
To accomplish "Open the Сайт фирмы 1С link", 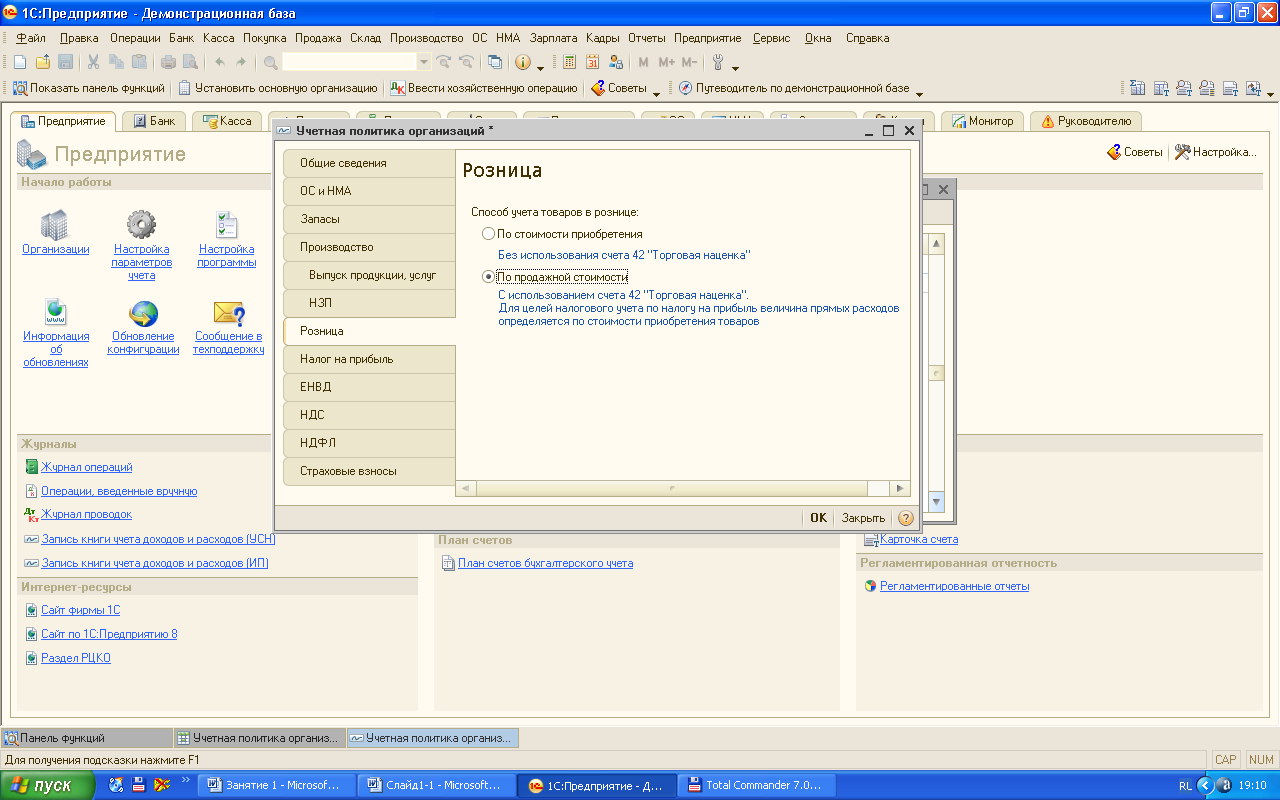I will pyautogui.click(x=80, y=610).
